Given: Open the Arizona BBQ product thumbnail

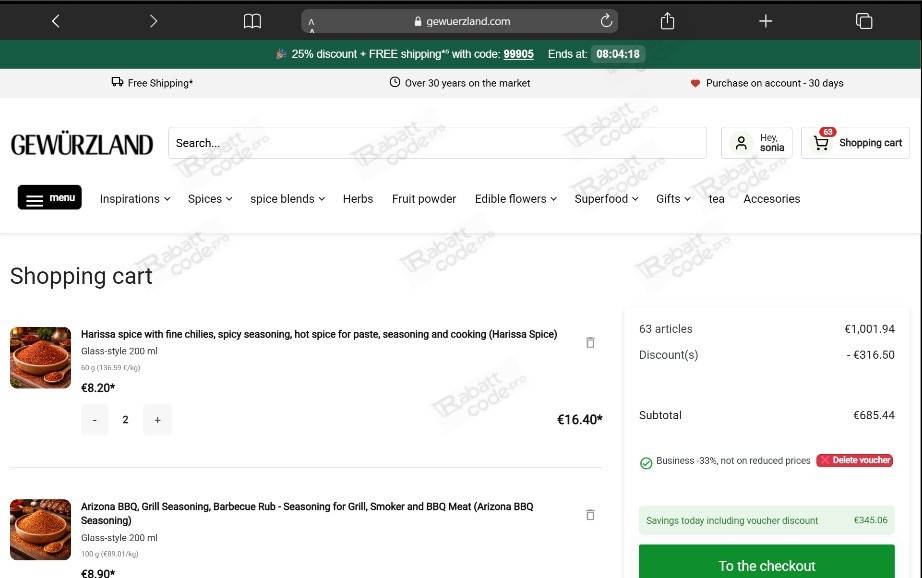Looking at the screenshot, I should coord(41,530).
